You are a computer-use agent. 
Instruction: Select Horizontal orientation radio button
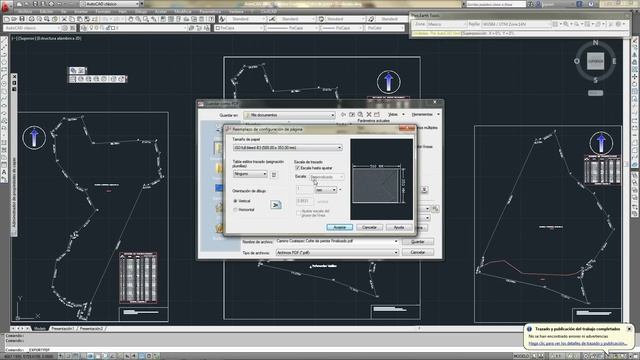click(x=235, y=210)
